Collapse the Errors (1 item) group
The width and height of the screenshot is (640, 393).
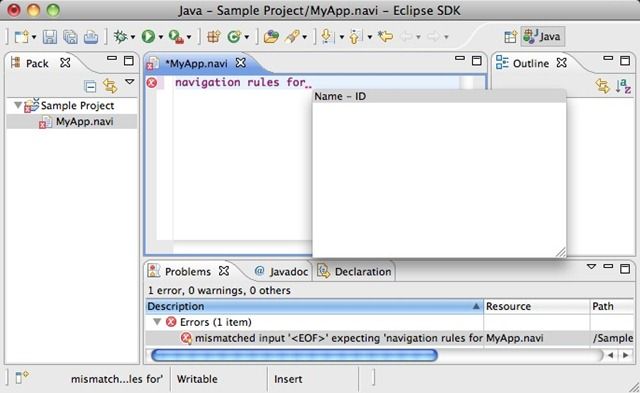click(157, 322)
